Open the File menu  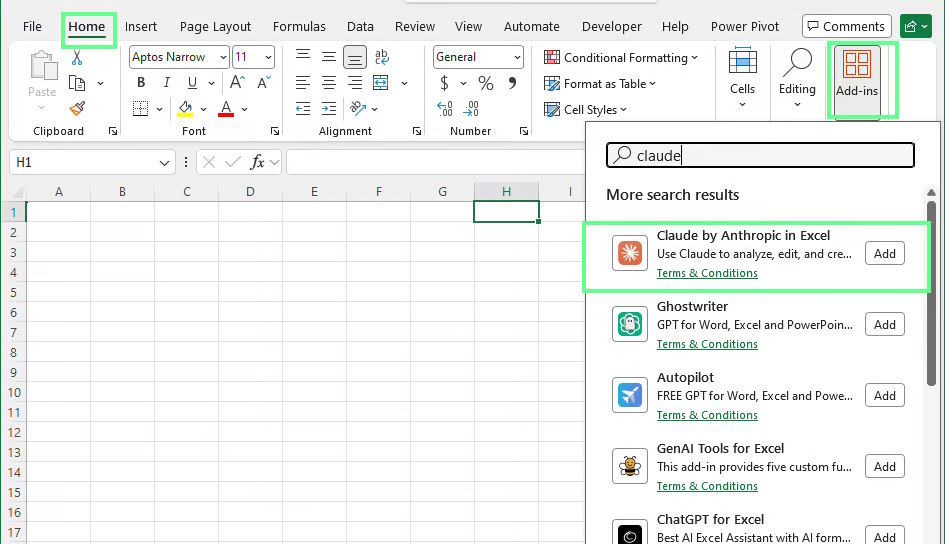coord(32,27)
